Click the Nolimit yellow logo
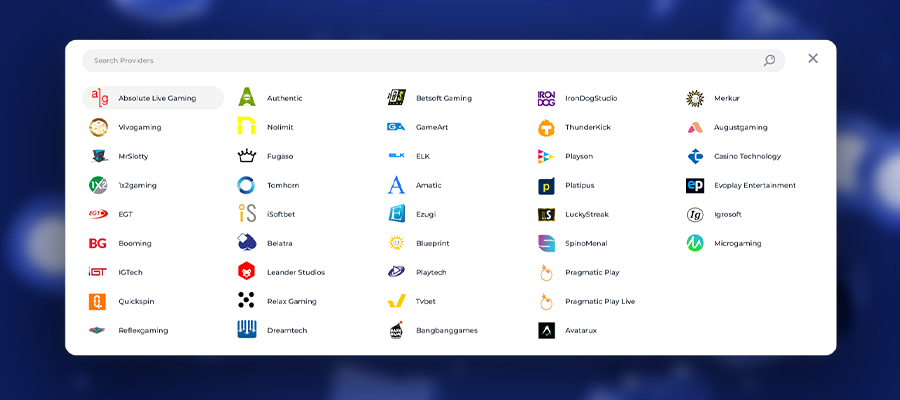This screenshot has height=400, width=900. 246,126
